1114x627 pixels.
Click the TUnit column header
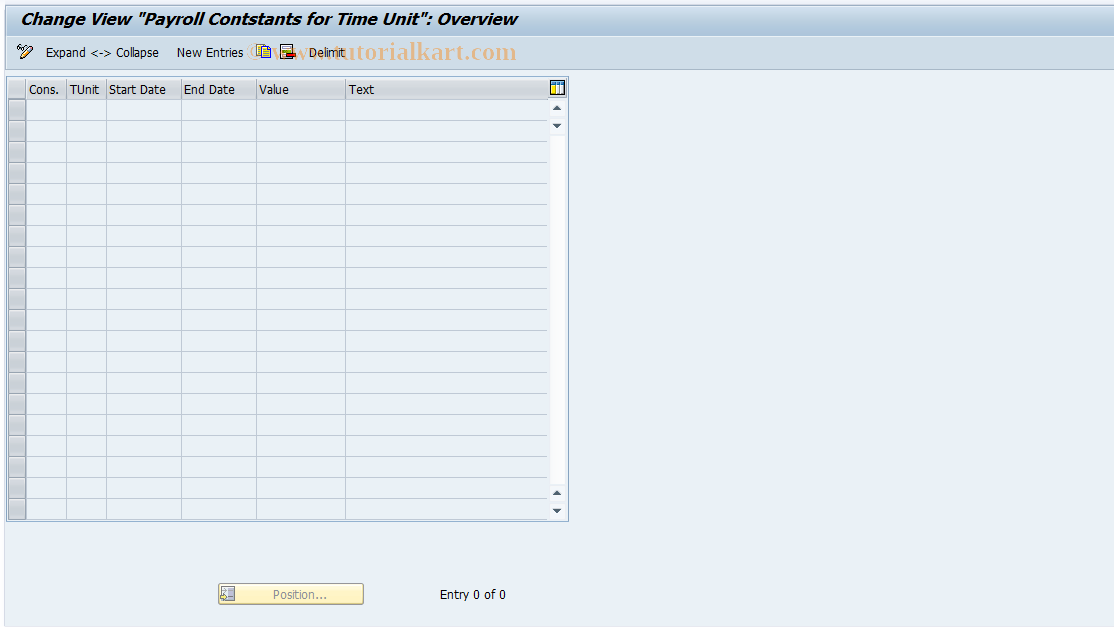86,89
